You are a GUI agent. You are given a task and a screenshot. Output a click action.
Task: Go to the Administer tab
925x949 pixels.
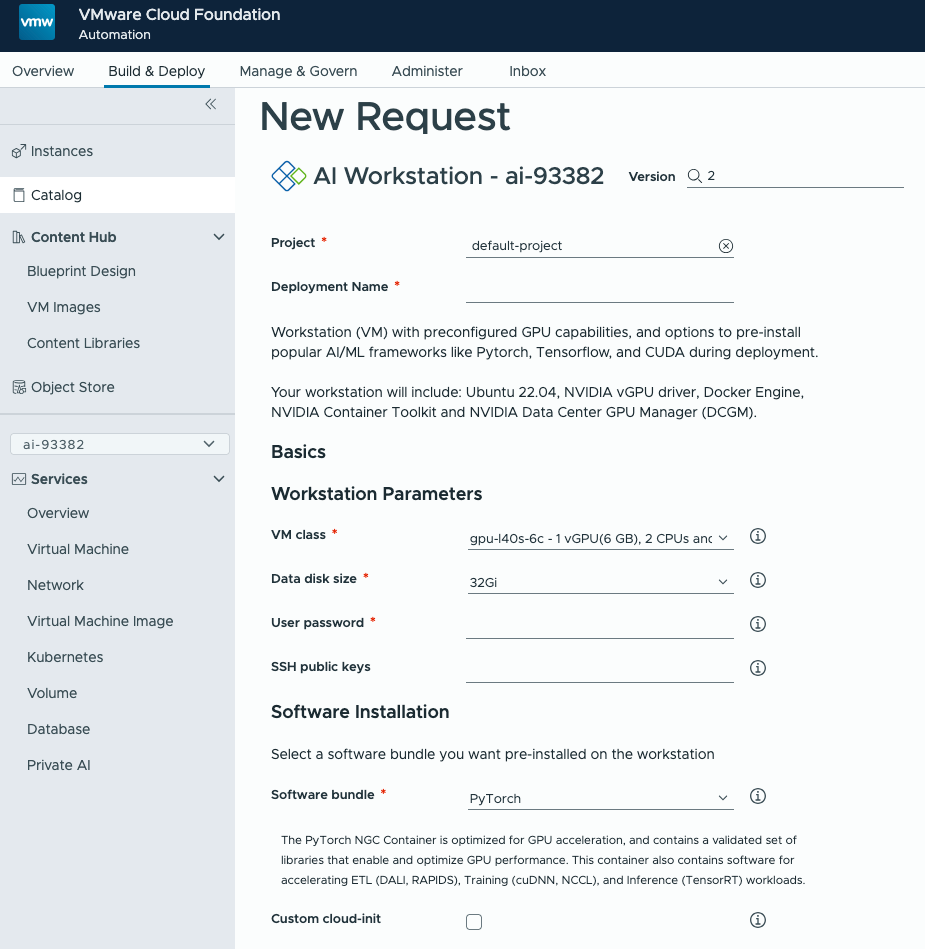pos(427,71)
